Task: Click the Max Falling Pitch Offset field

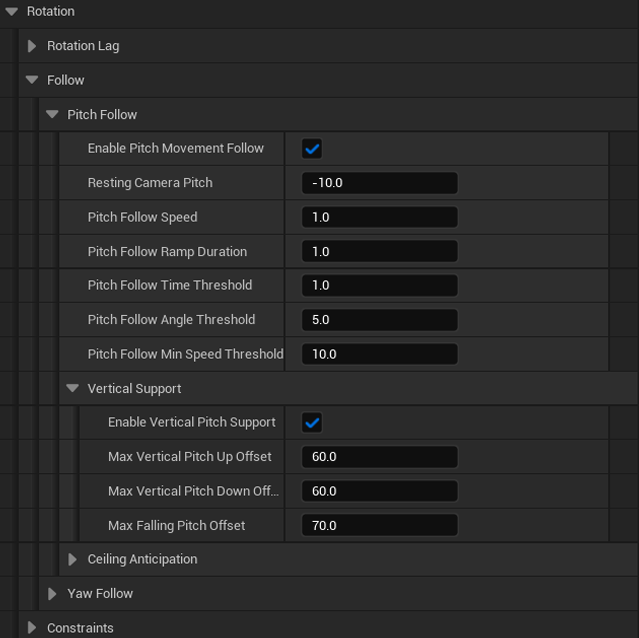Action: [x=379, y=525]
